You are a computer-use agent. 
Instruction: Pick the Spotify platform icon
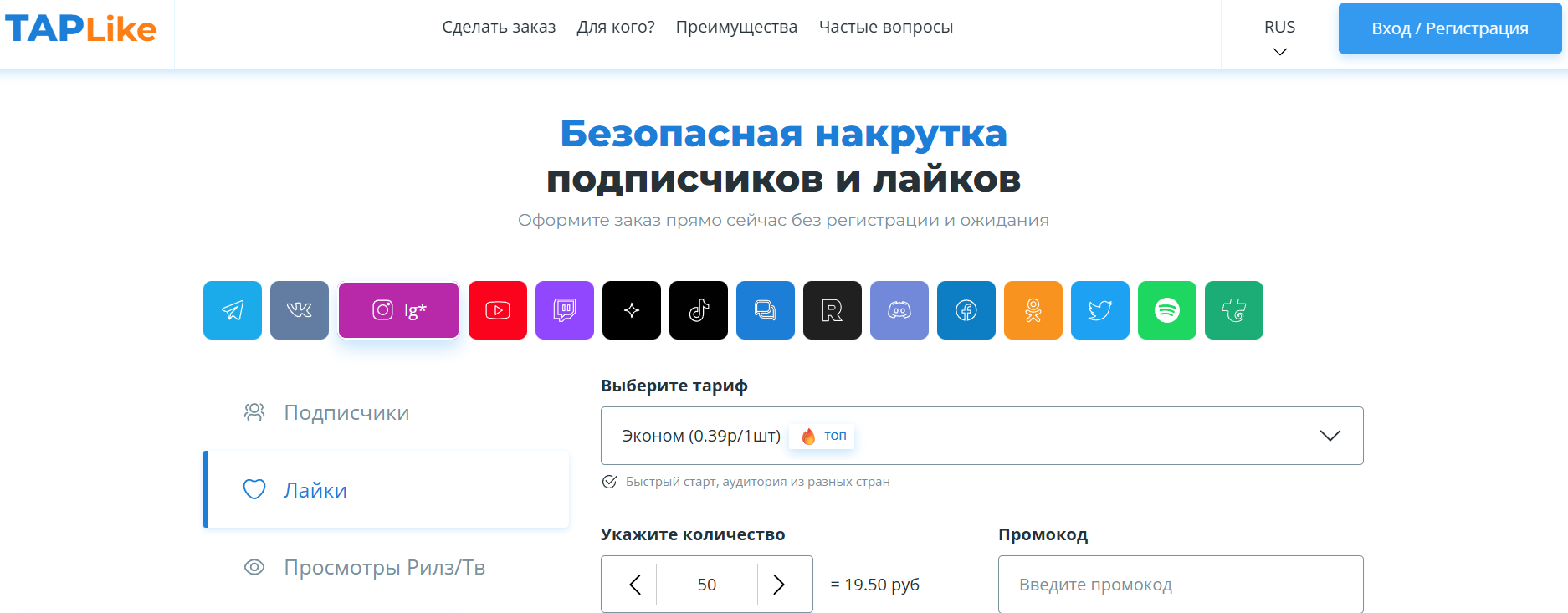point(1167,310)
